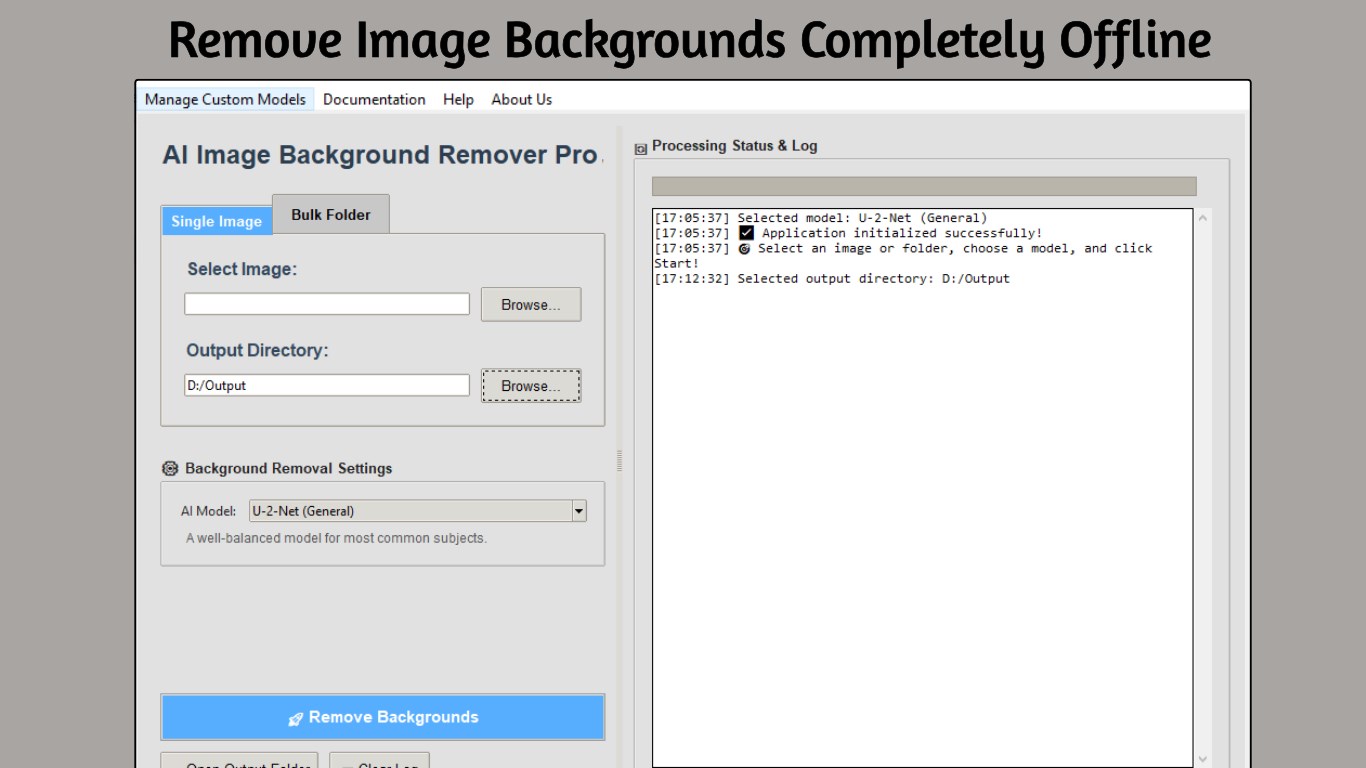Open the About Us menu

pos(521,99)
